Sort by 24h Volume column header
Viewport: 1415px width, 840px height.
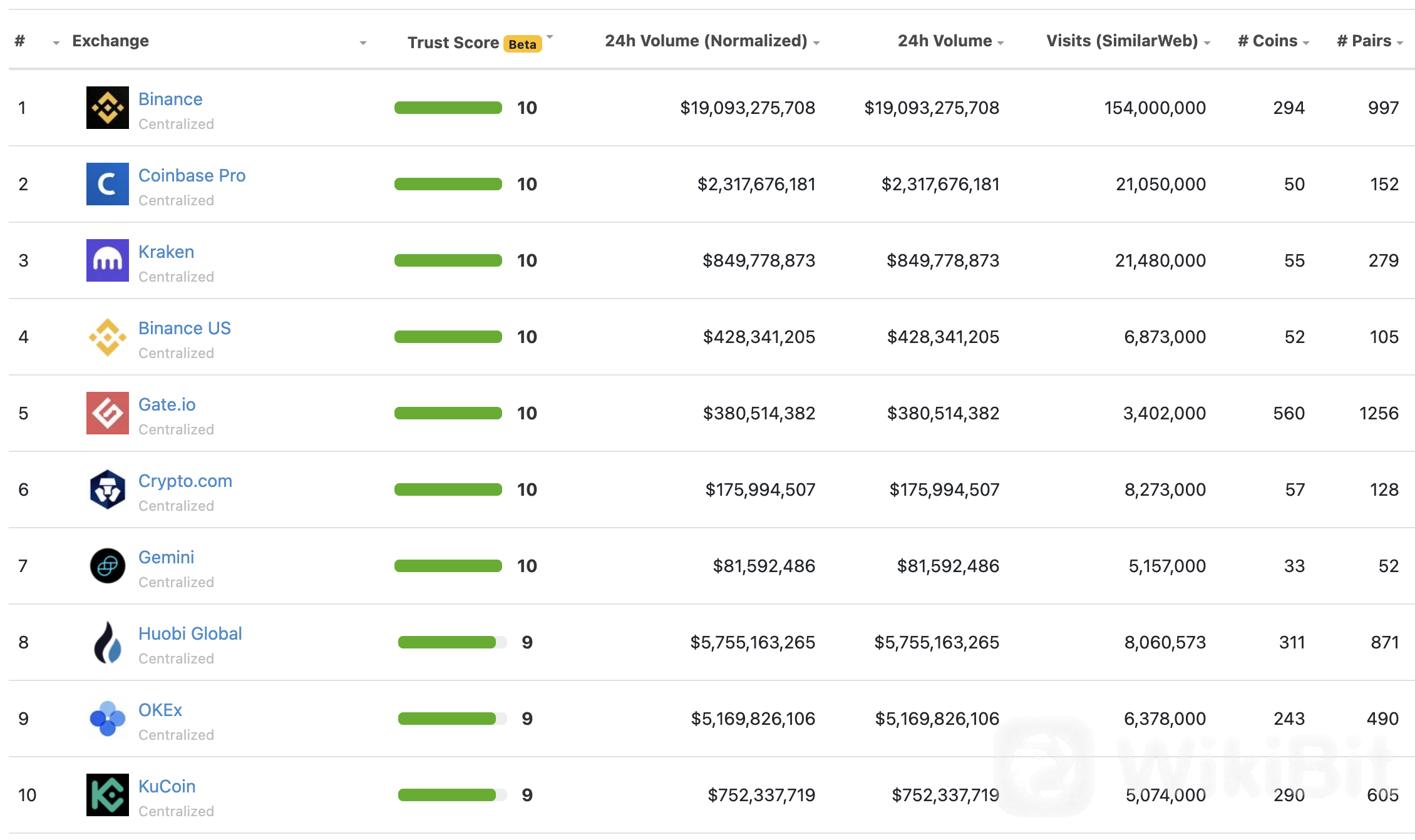click(951, 41)
